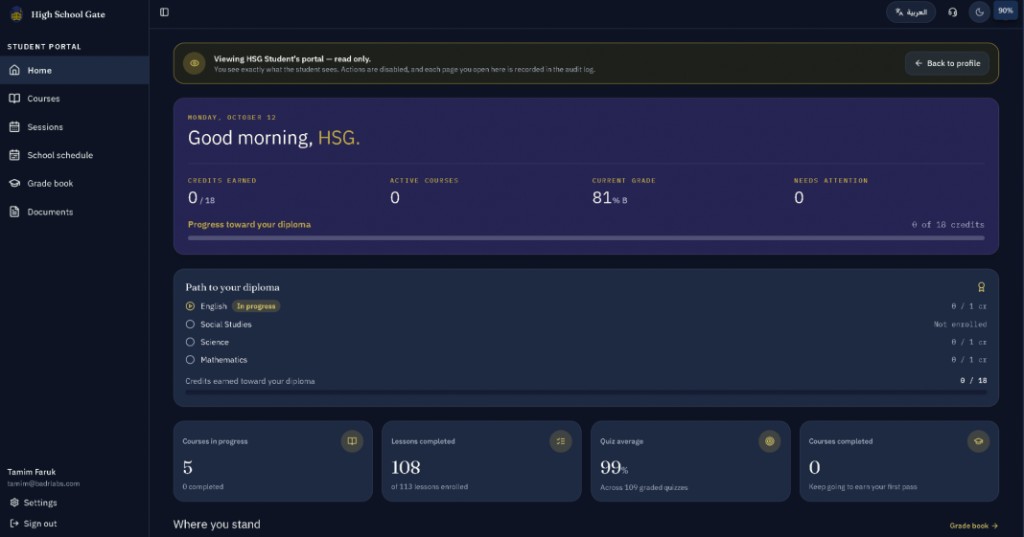
Task: Click the Progress toward your diploma label
Action: click(x=249, y=224)
